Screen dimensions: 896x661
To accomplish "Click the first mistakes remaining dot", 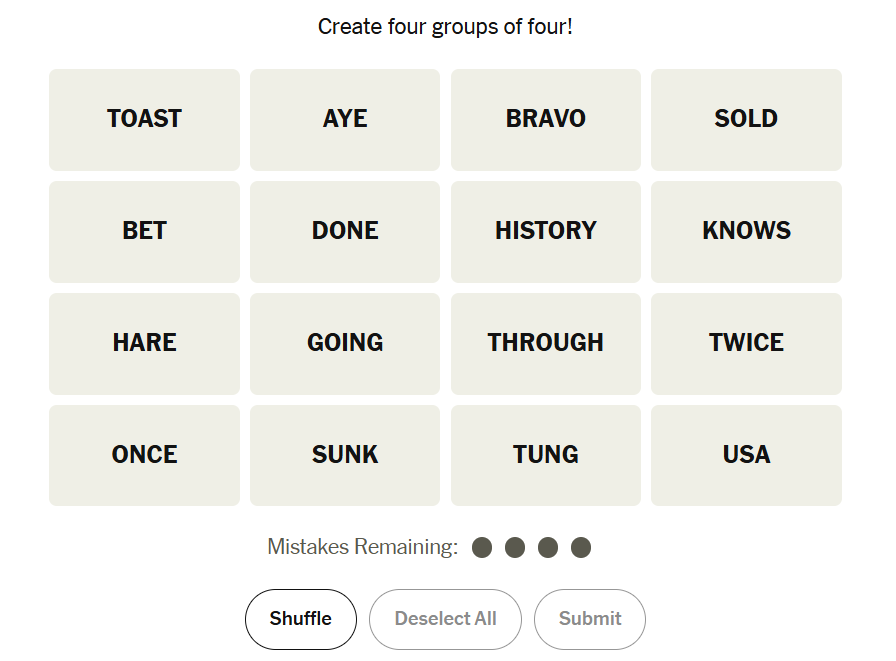I will click(482, 547).
